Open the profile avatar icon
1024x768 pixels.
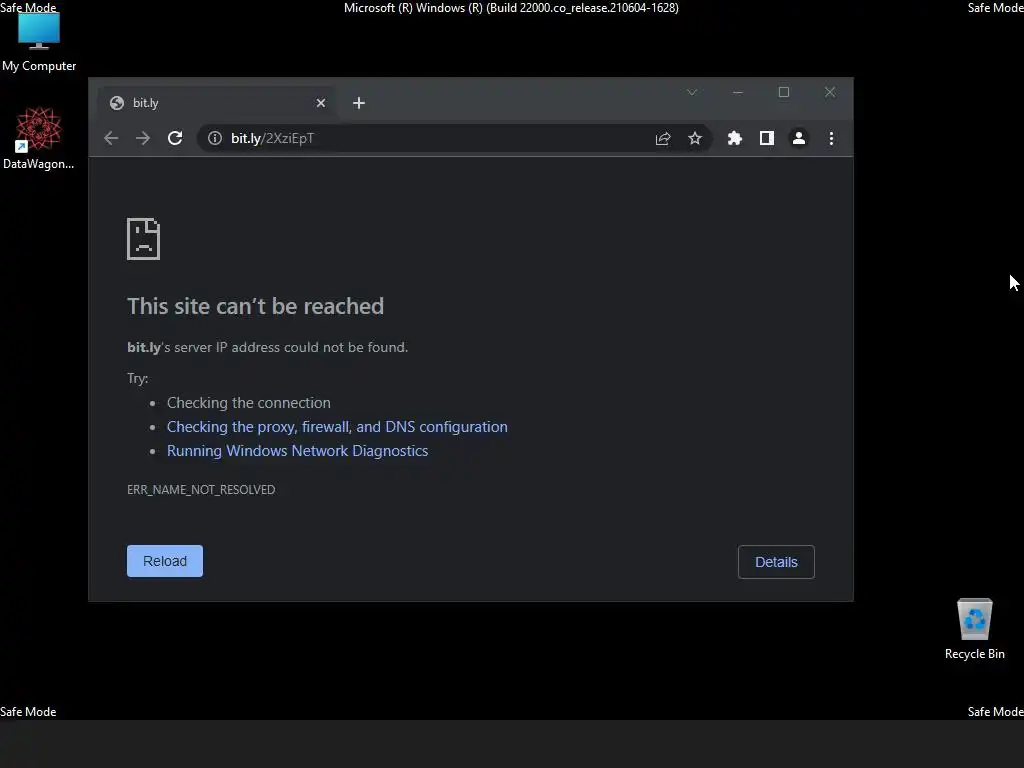799,138
